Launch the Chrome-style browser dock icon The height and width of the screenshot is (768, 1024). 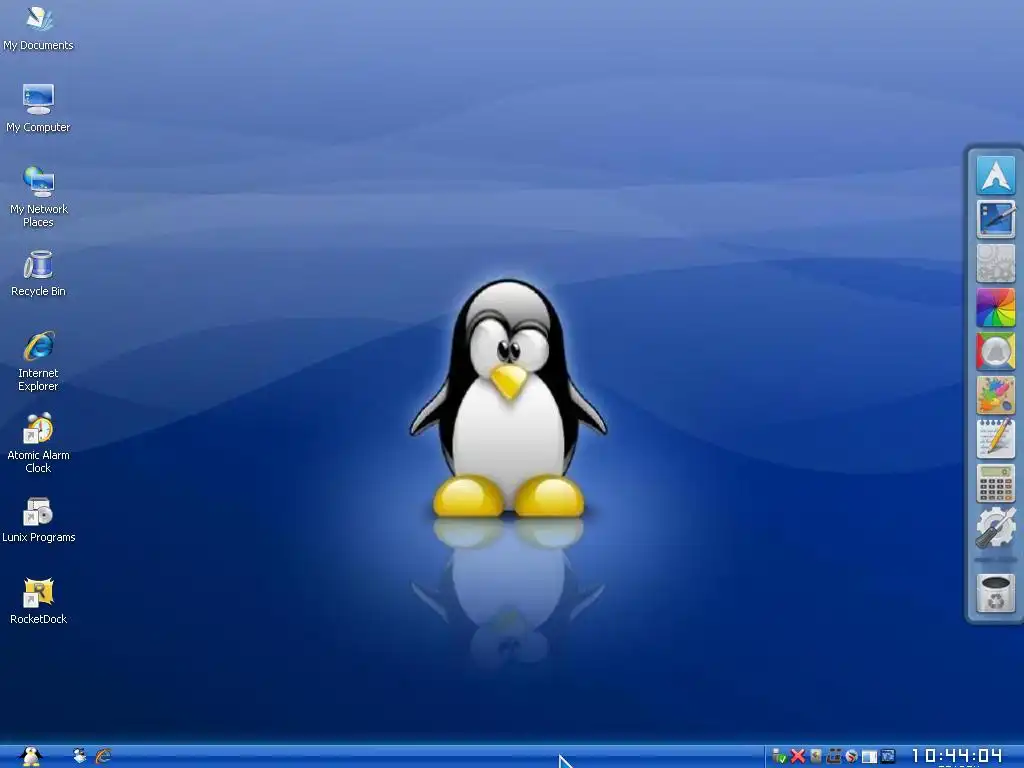pos(995,351)
